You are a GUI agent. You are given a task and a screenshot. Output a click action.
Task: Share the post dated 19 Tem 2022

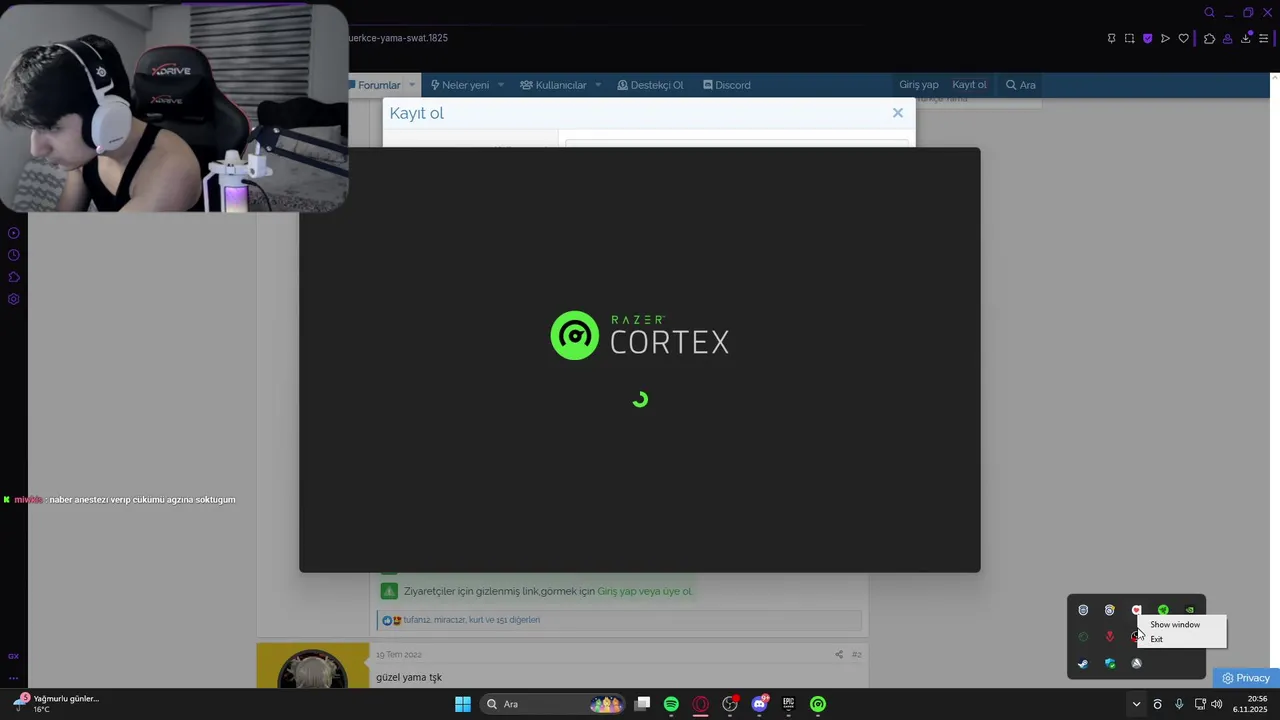839,654
